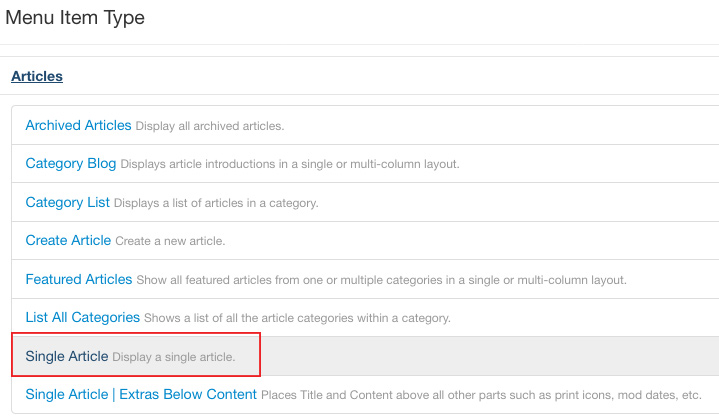Screen dimensions: 719x420
Task: Click the 'Create a new article.' description
Action: pyautogui.click(x=170, y=241)
